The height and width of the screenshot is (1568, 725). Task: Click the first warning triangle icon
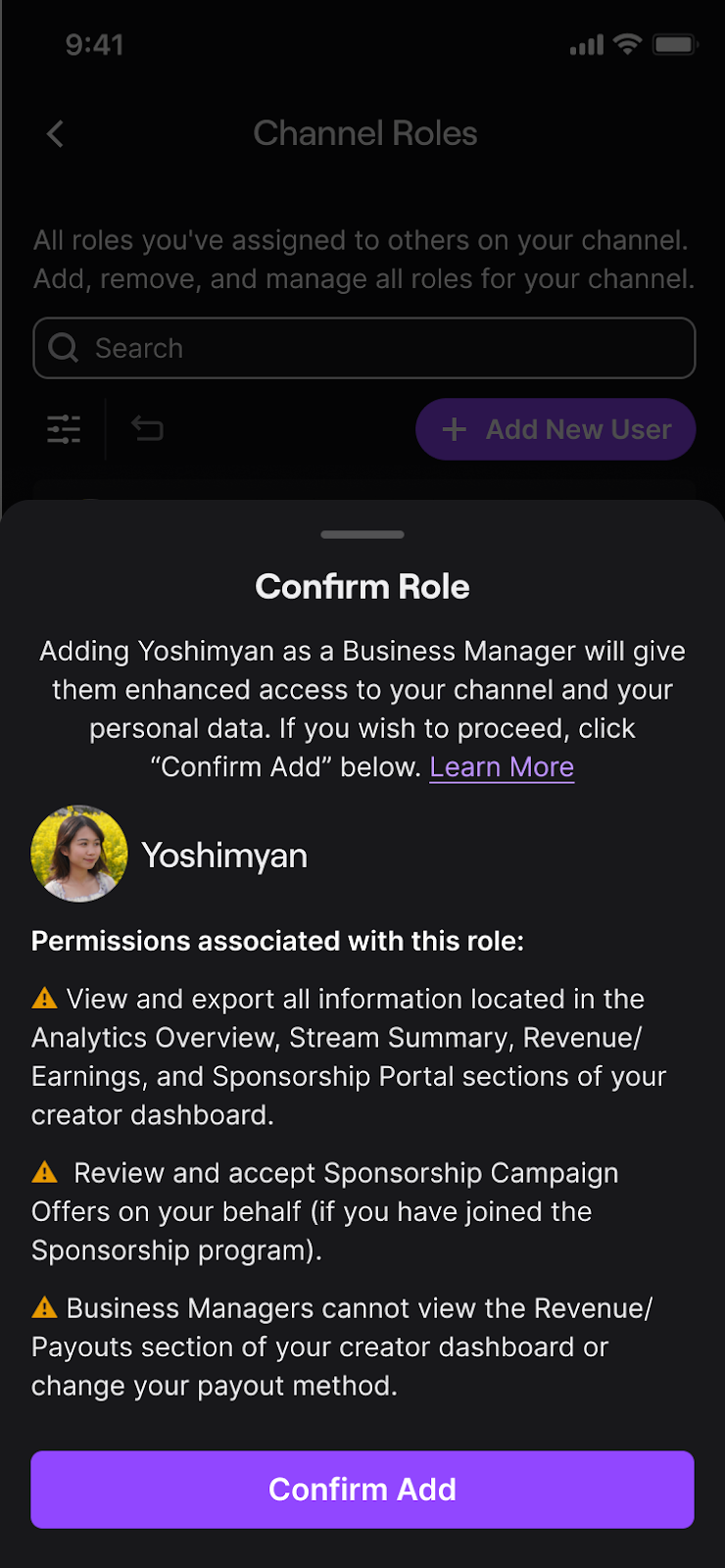pos(45,999)
